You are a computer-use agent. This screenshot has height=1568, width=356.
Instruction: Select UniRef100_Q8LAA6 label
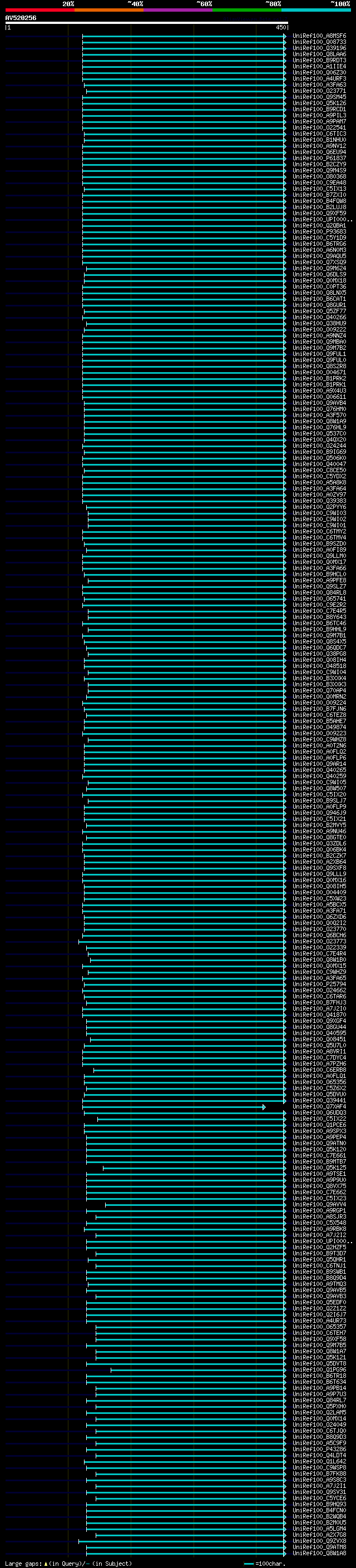(x=319, y=54)
